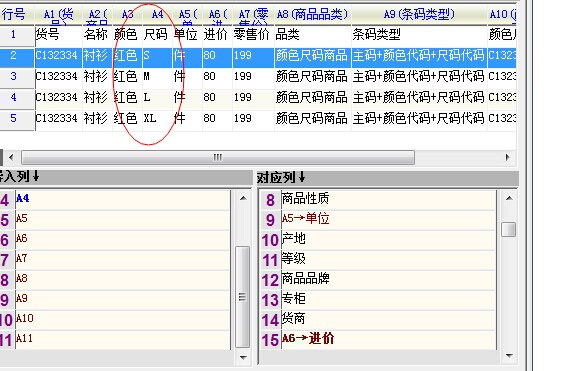564x371 pixels.
Task: Click the '货号' cell in row 1
Action: coord(59,35)
